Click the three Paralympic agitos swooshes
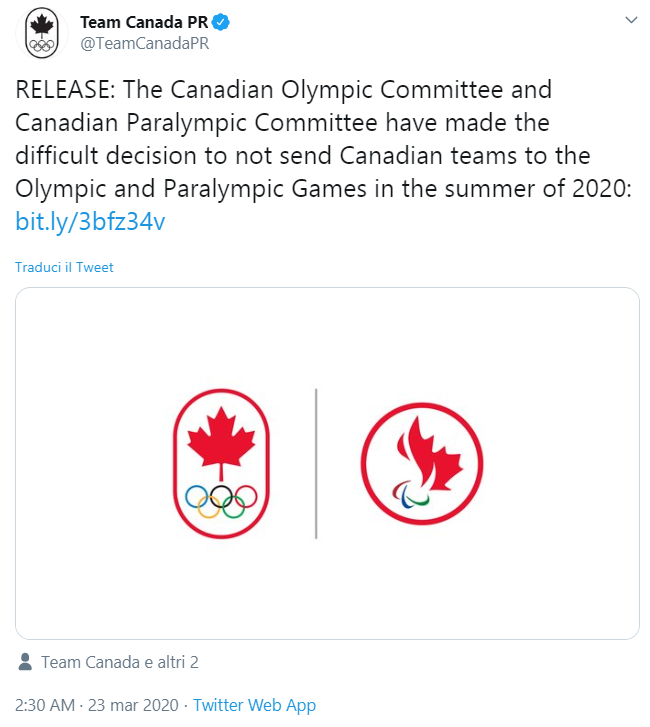 pos(412,495)
